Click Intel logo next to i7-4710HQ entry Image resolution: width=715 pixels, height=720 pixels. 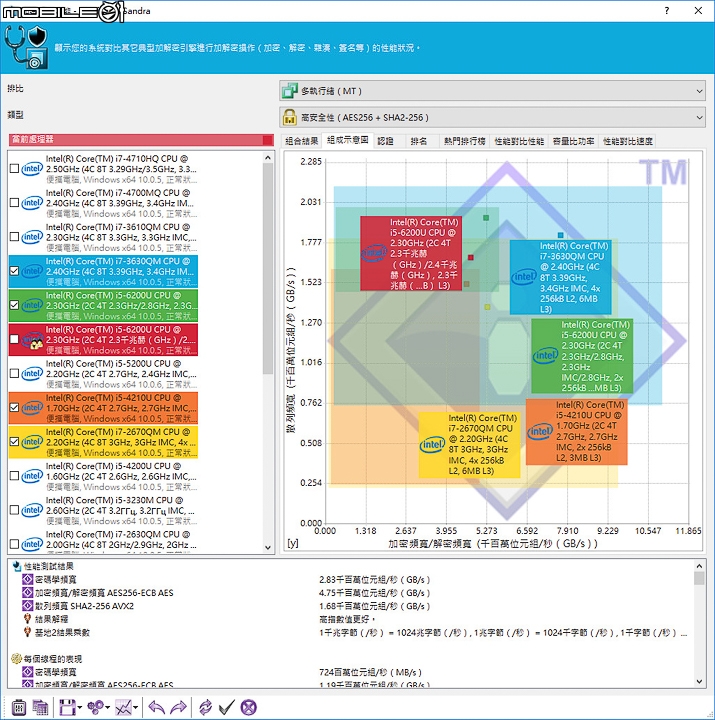[x=32, y=169]
